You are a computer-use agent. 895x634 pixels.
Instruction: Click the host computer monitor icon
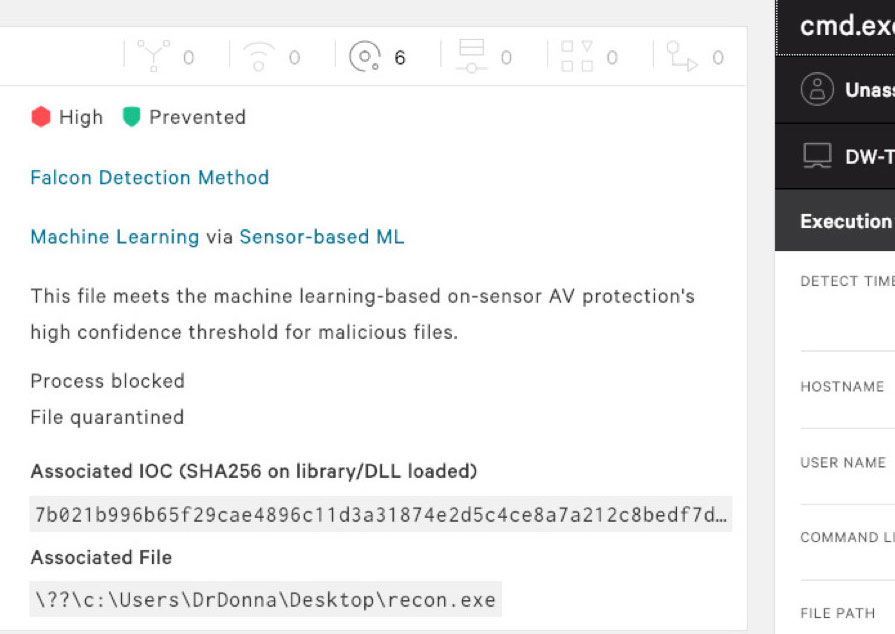tap(817, 156)
